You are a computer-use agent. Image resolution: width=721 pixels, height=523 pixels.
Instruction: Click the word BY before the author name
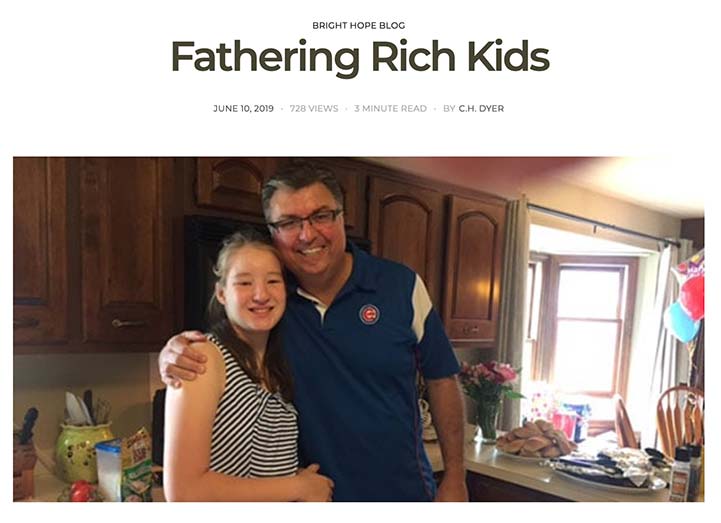[449, 109]
